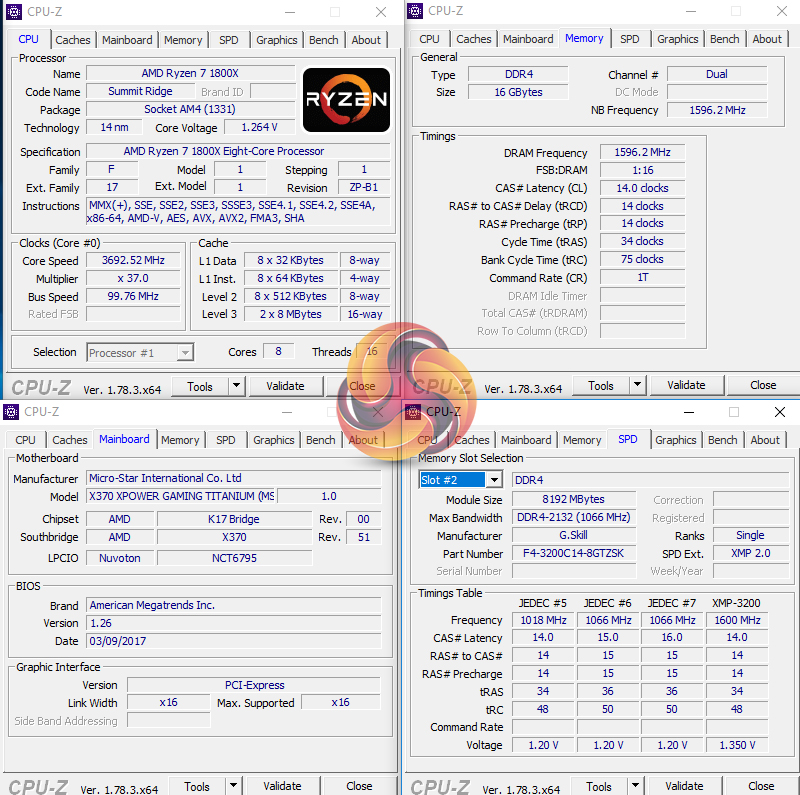Image resolution: width=800 pixels, height=795 pixels.
Task: Click the DRAM Frequency value 1596.2 MHz
Action: 642,153
